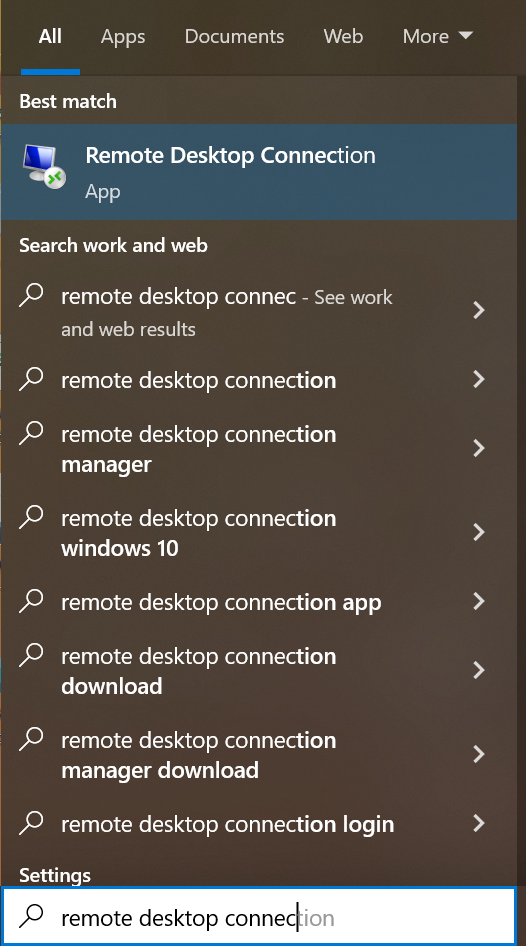The width and height of the screenshot is (526, 946).
Task: Click magnifier icon beside 'connection app' suggestion
Action: (31, 602)
